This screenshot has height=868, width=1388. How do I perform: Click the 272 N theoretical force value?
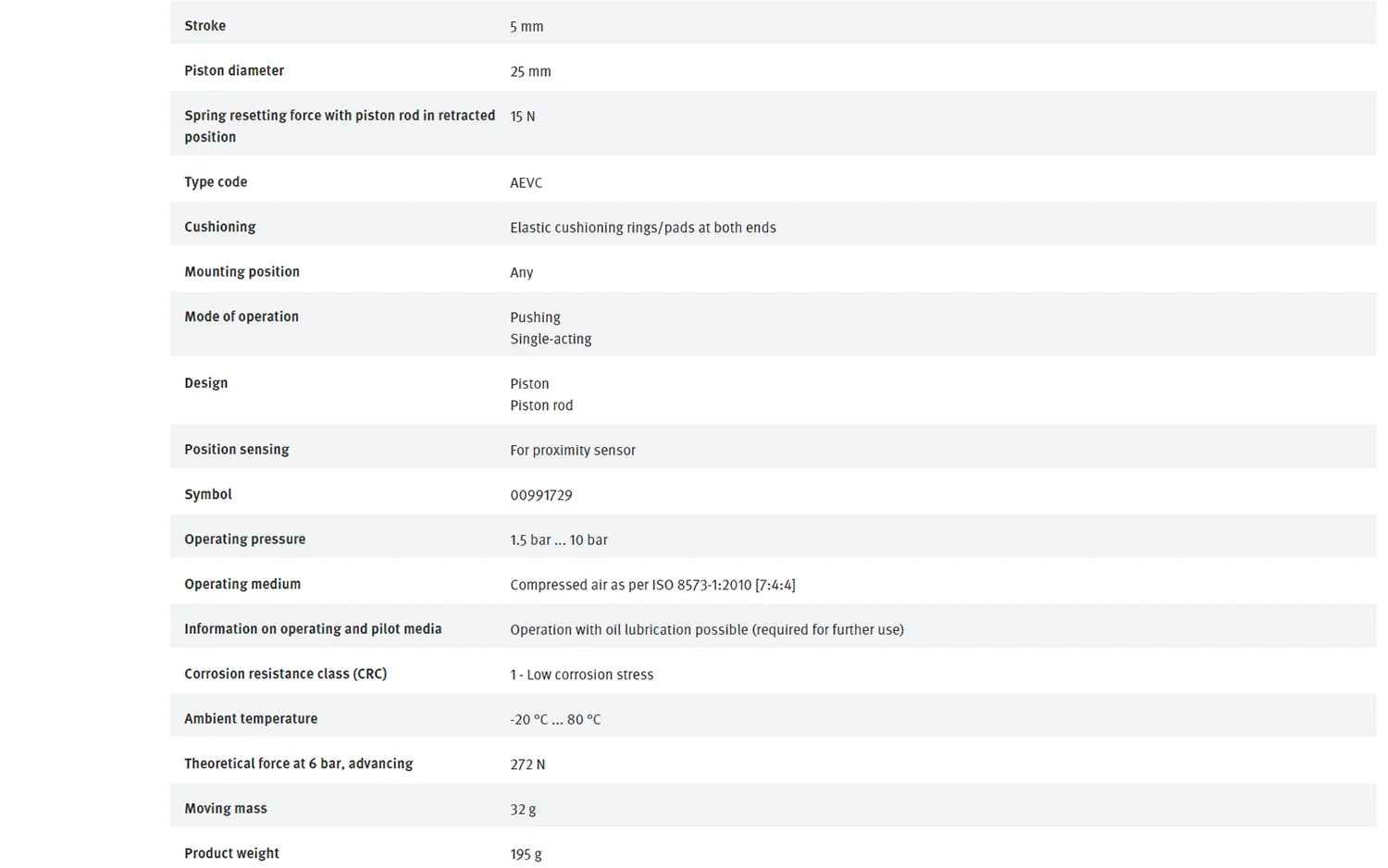coord(527,764)
